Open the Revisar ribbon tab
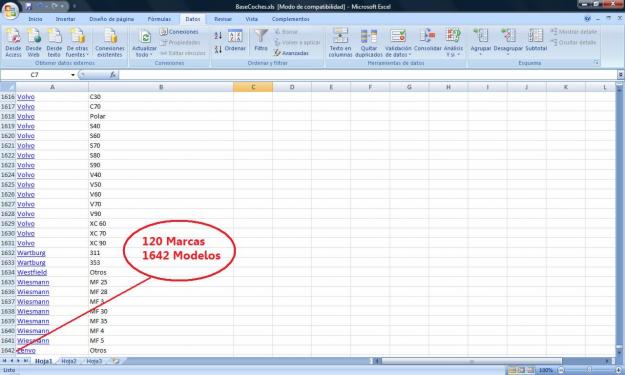The image size is (625, 375). click(223, 19)
